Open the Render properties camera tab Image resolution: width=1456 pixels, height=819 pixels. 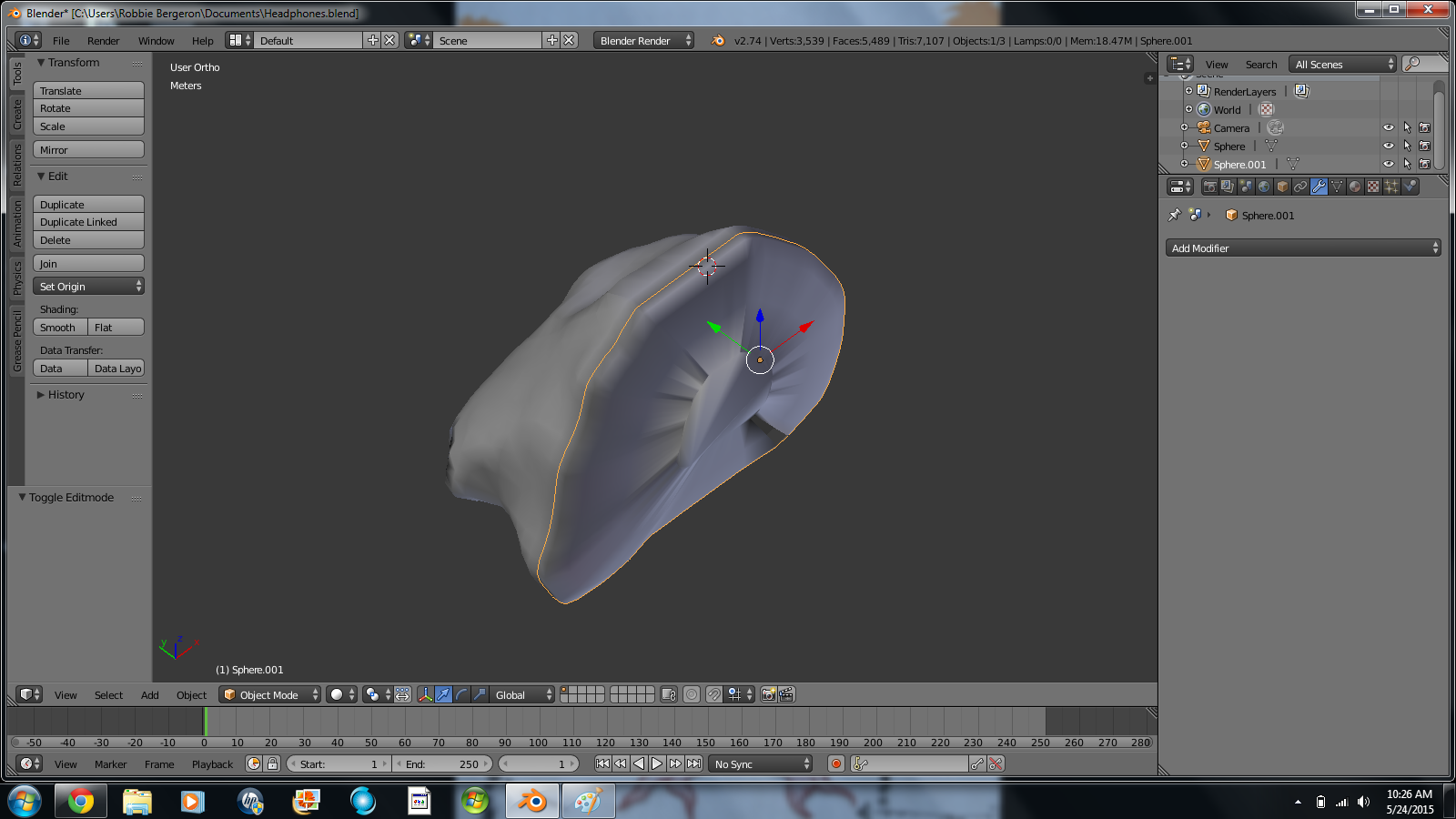pyautogui.click(x=1209, y=187)
